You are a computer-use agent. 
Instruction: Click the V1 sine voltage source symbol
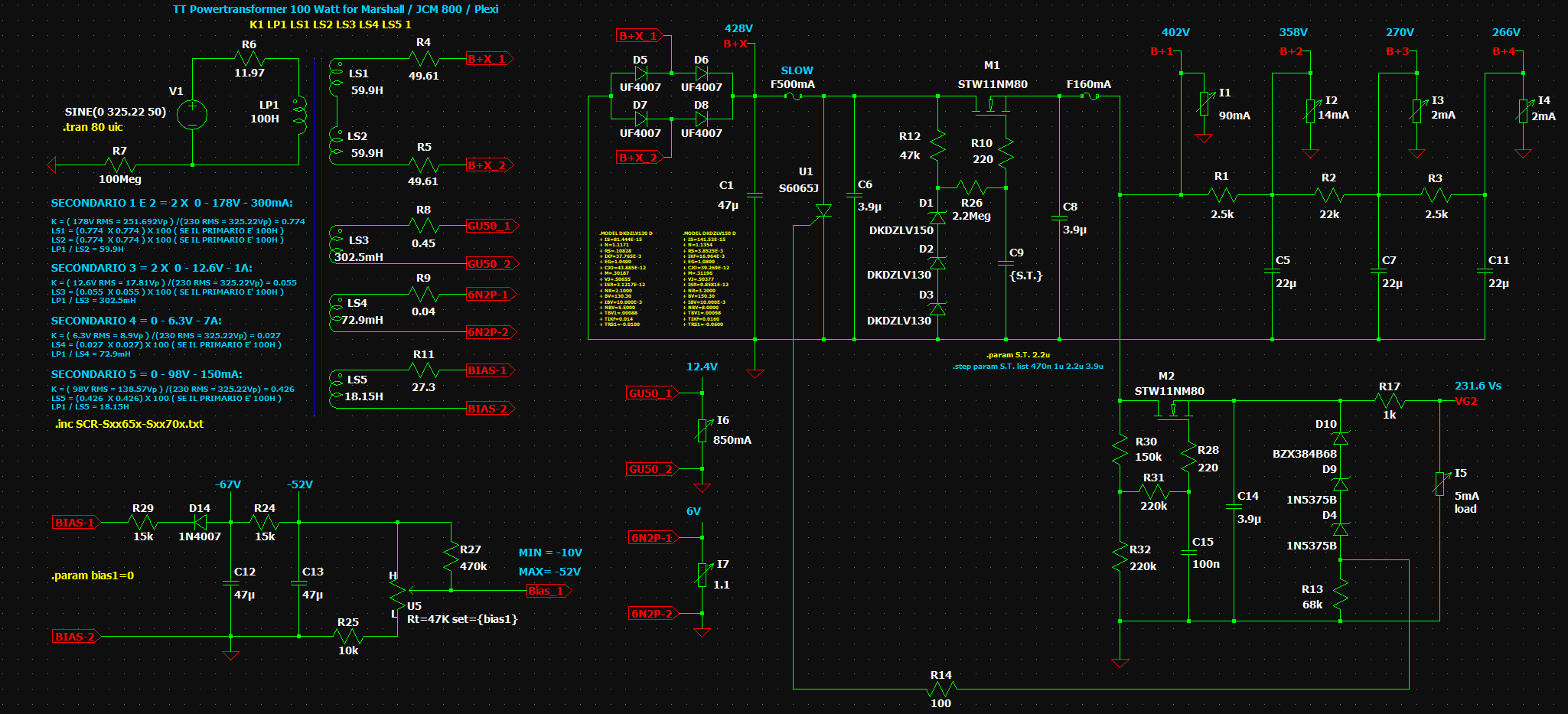(x=192, y=115)
